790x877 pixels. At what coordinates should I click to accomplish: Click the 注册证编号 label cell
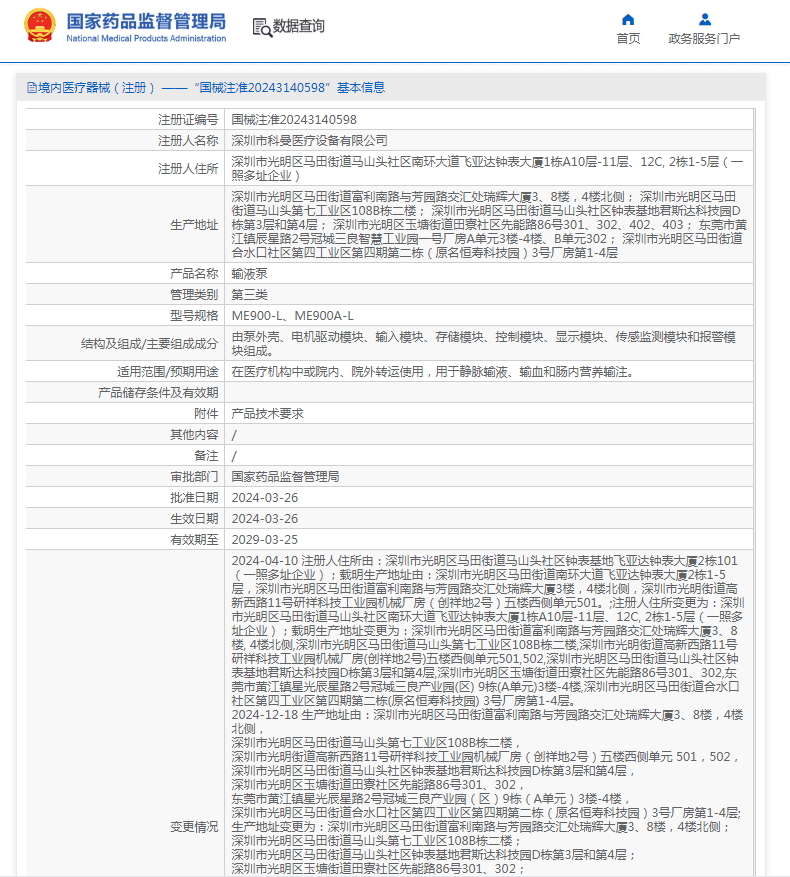coord(125,120)
